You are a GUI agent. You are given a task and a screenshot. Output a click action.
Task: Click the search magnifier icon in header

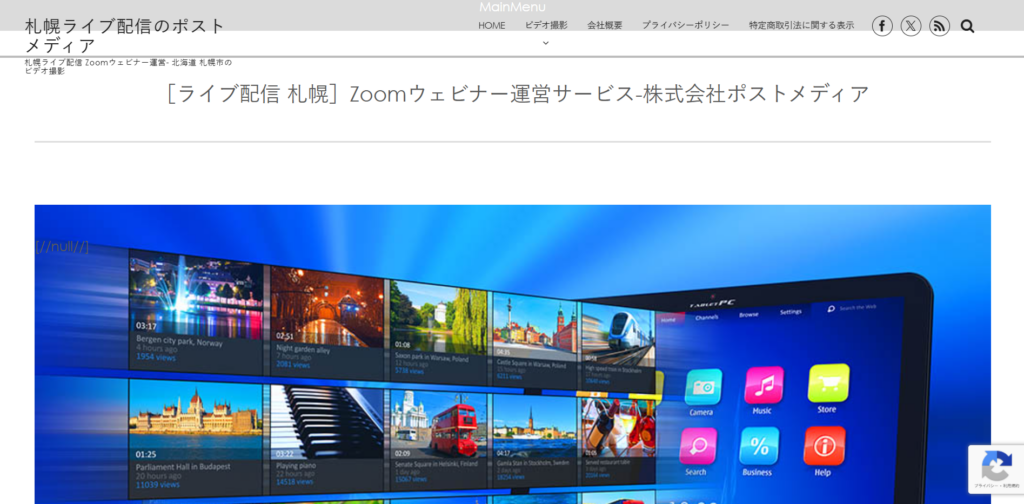(x=967, y=26)
